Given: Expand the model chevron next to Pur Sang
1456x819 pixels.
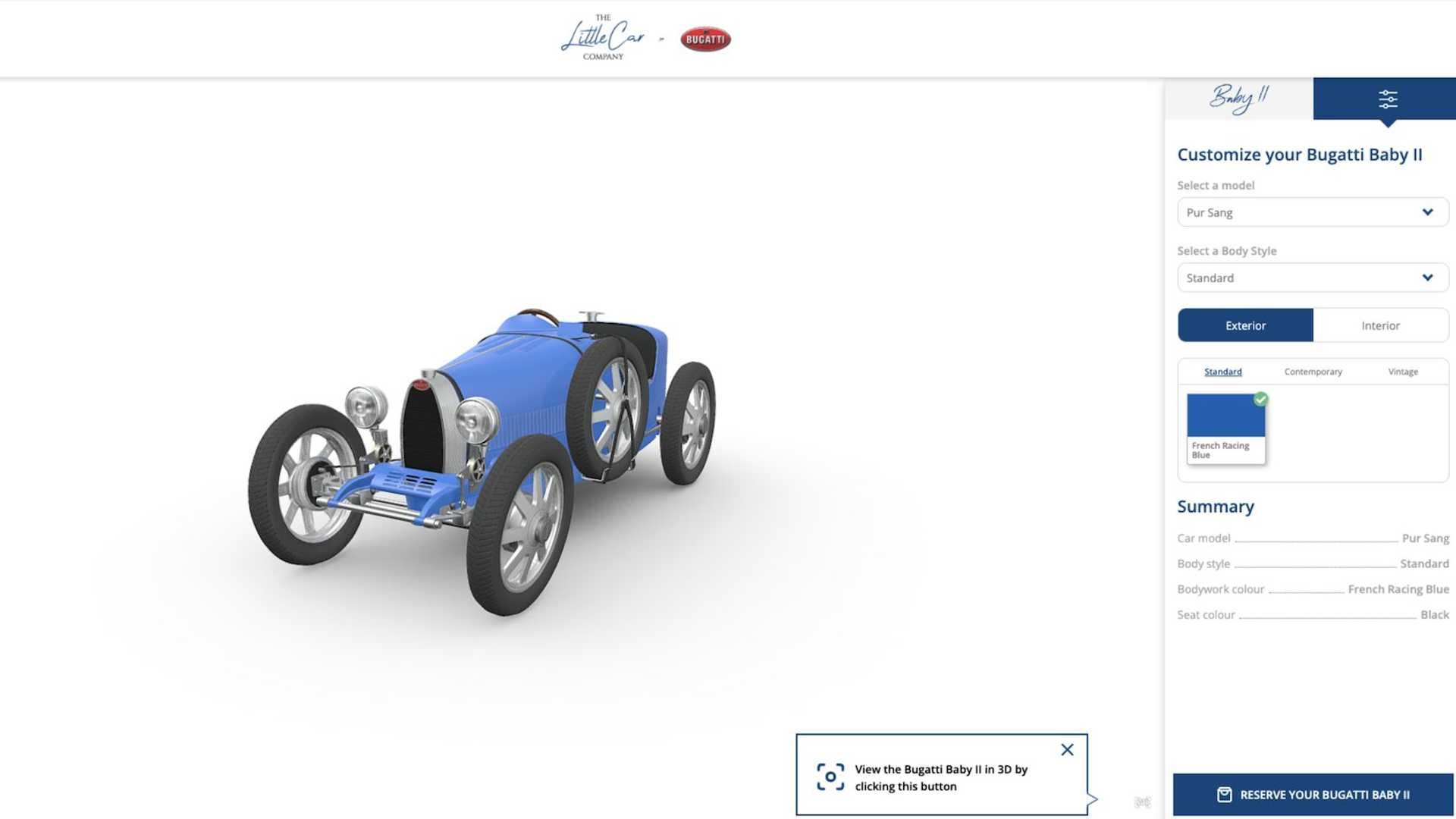Looking at the screenshot, I should click(x=1427, y=212).
